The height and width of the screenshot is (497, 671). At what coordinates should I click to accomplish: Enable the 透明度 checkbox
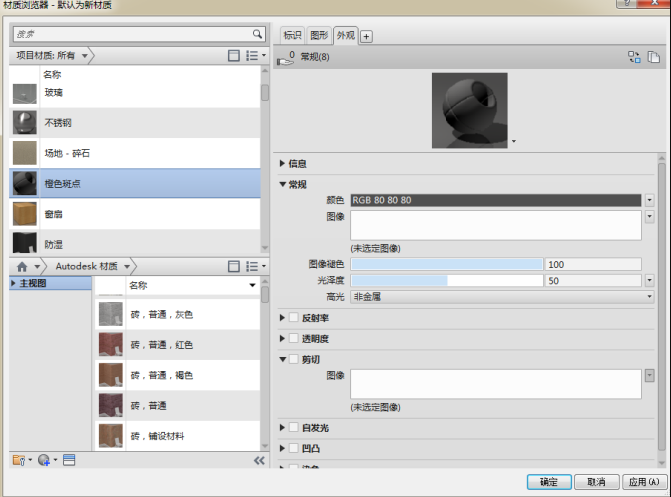(294, 338)
